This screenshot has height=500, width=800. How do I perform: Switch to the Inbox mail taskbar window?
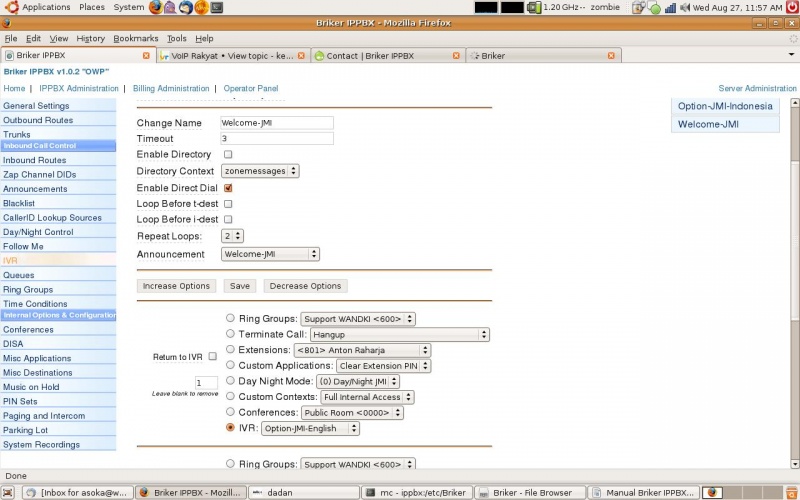tap(79, 492)
